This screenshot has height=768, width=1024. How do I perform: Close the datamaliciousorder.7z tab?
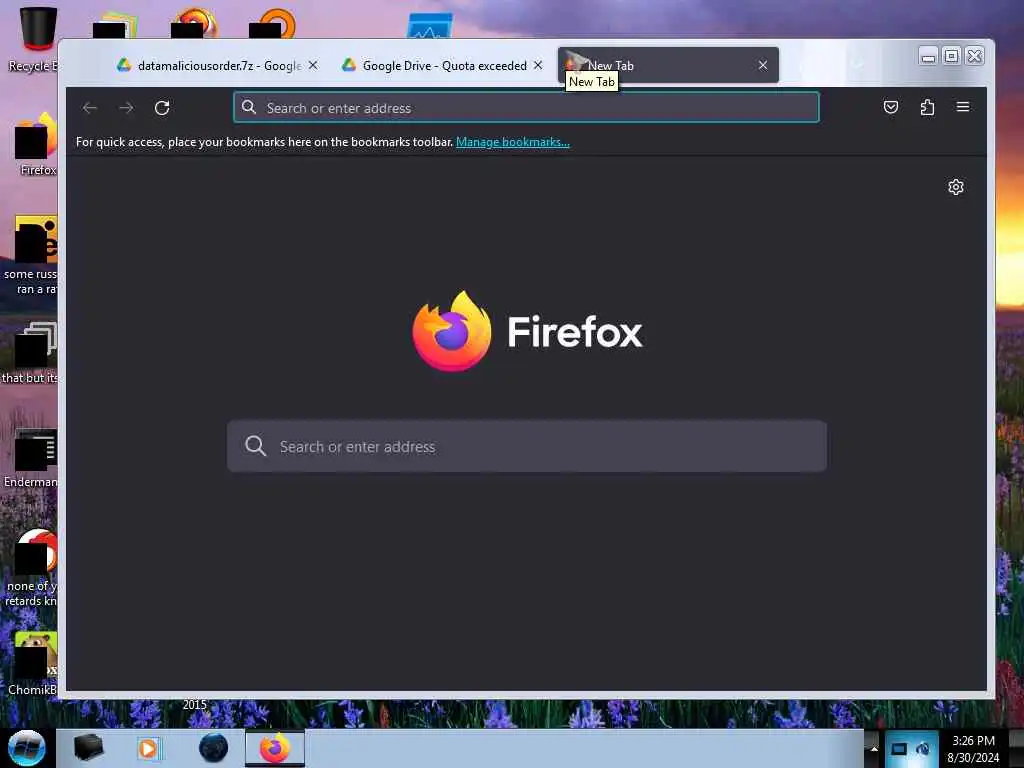click(x=313, y=65)
